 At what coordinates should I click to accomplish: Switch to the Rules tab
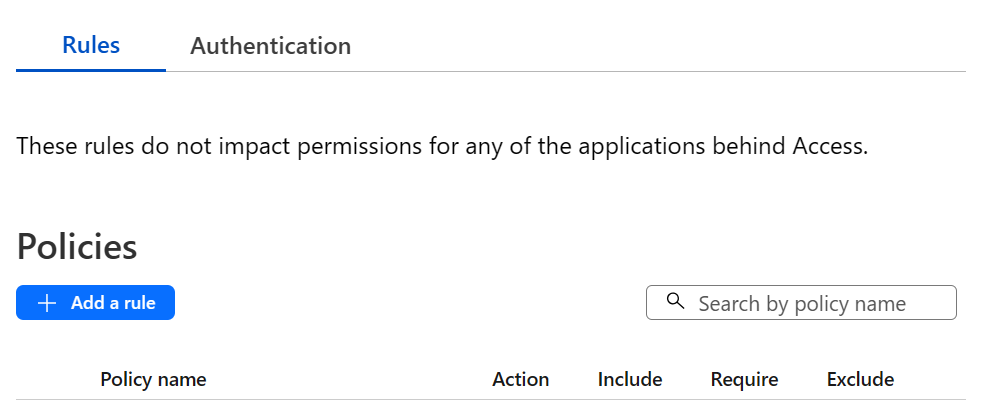click(x=91, y=46)
